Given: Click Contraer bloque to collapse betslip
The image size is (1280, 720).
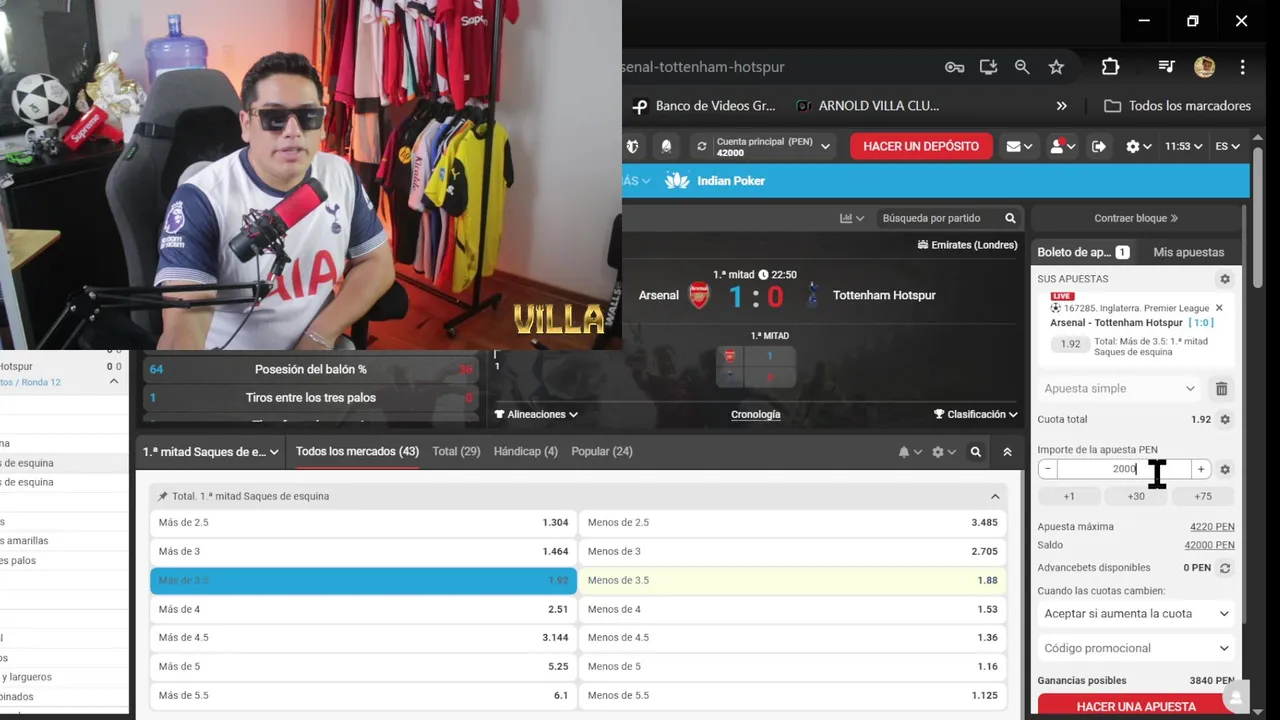Looking at the screenshot, I should click(1136, 218).
